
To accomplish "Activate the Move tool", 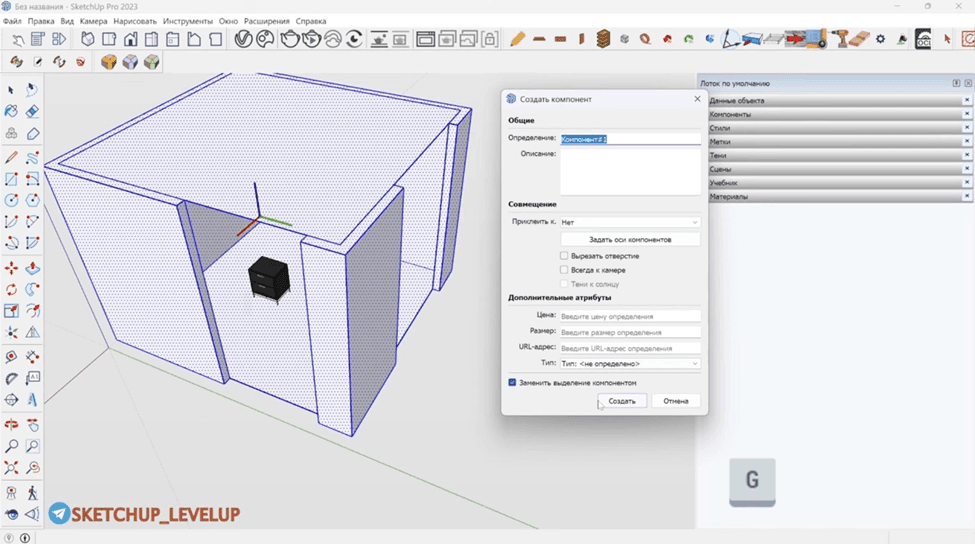I will point(11,268).
